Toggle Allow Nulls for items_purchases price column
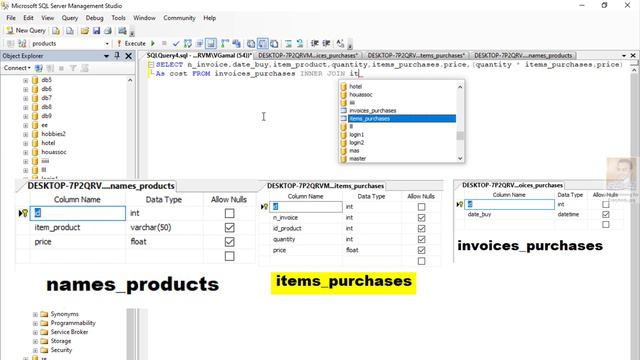 (x=421, y=250)
